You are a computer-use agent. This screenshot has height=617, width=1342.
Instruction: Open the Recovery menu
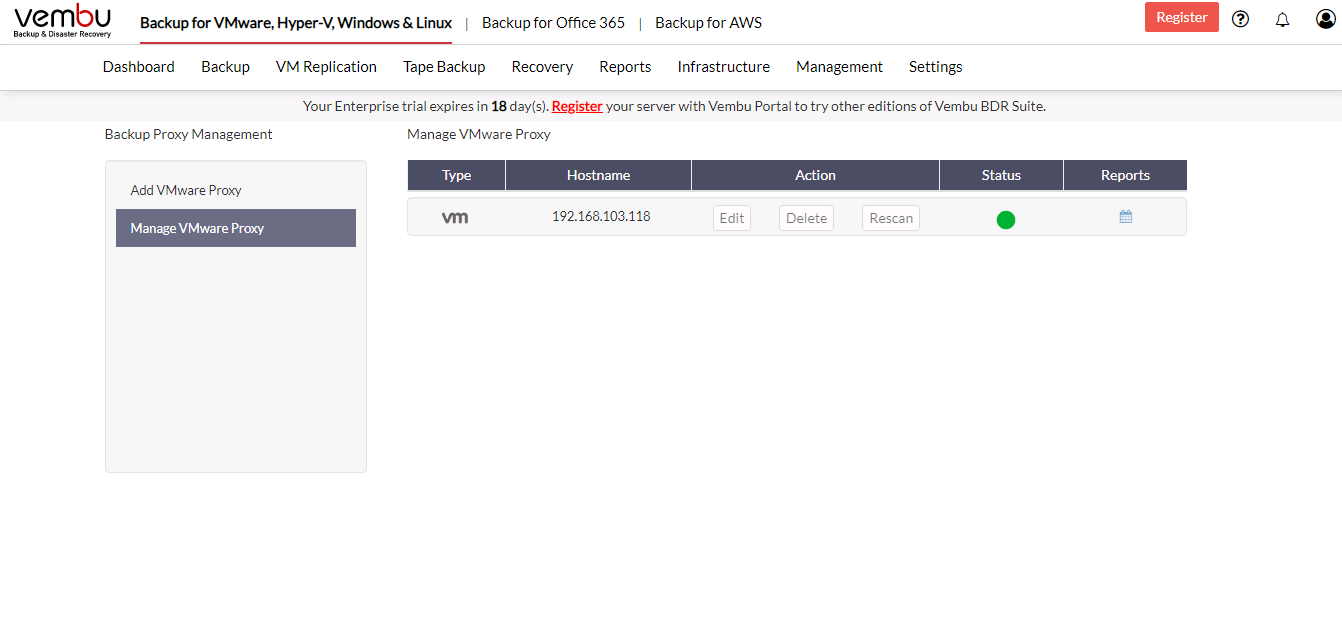click(x=542, y=67)
